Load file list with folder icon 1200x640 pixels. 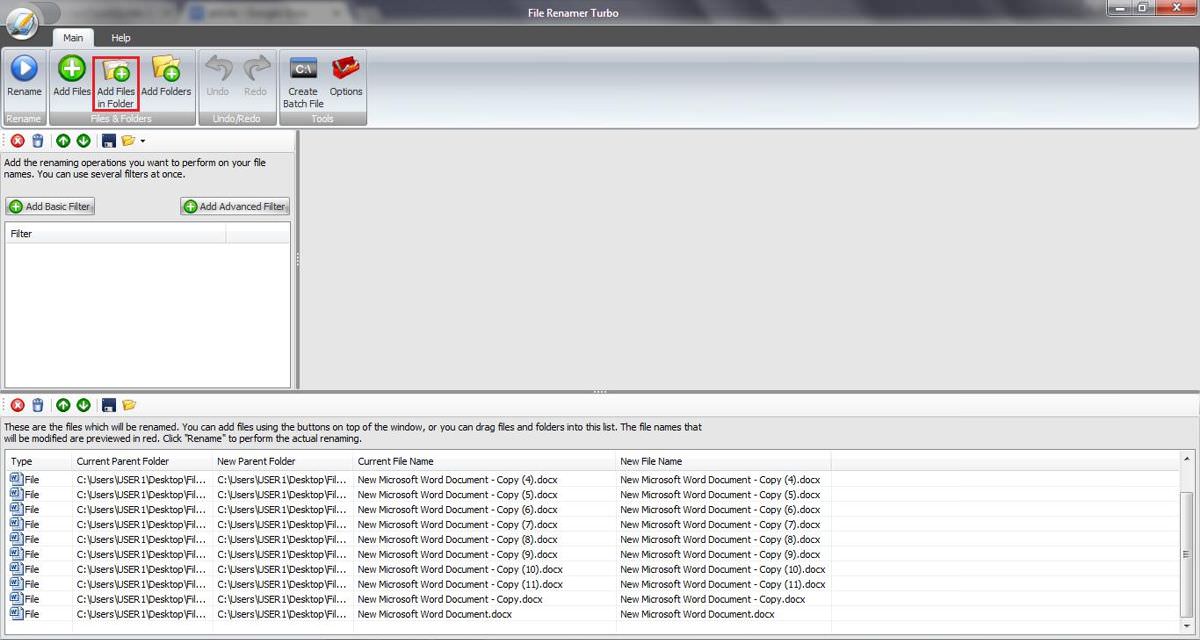(128, 405)
